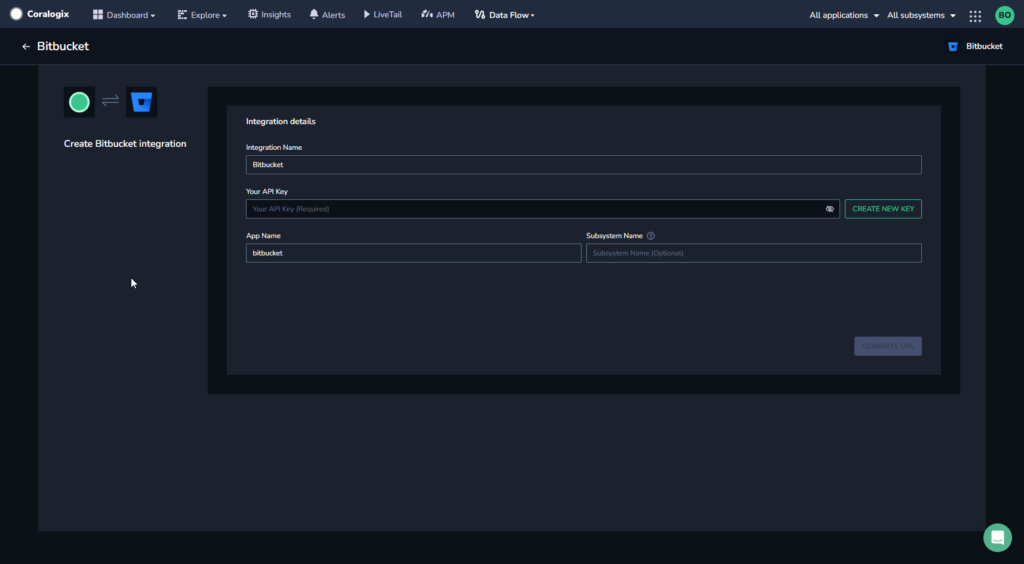Image resolution: width=1024 pixels, height=564 pixels.
Task: Open LiveTail from the top navigation
Action: point(383,14)
